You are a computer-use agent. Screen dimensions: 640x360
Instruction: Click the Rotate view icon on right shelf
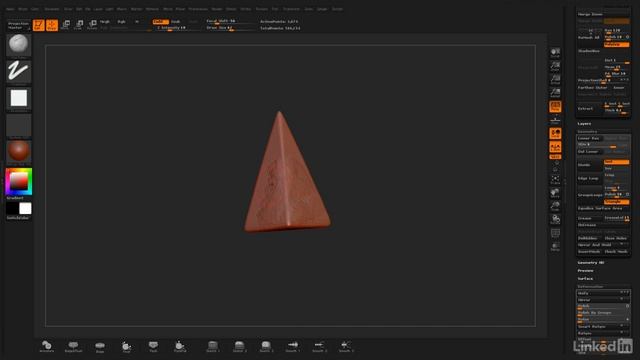[555, 220]
